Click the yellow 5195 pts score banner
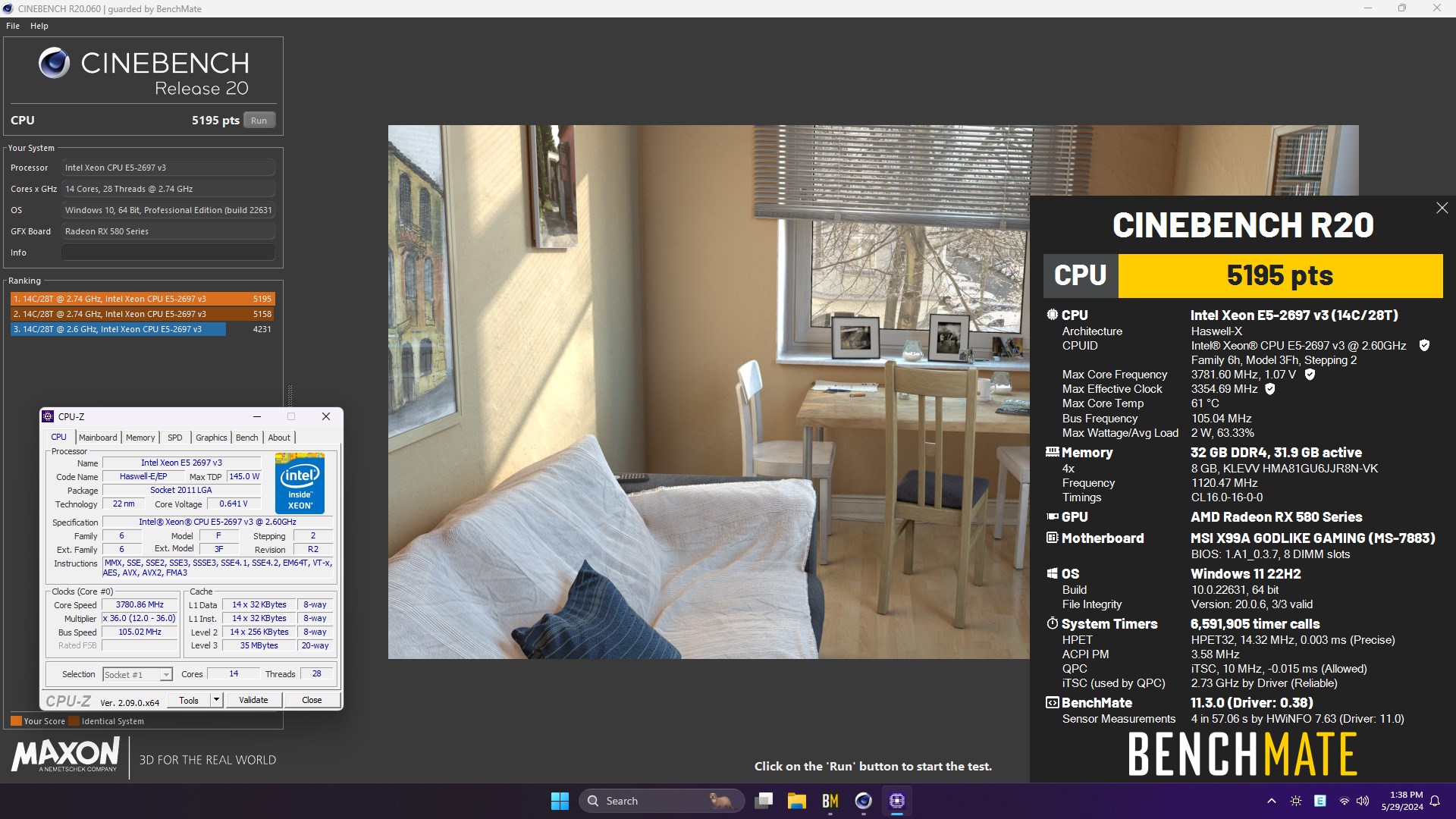This screenshot has height=819, width=1456. 1280,276
